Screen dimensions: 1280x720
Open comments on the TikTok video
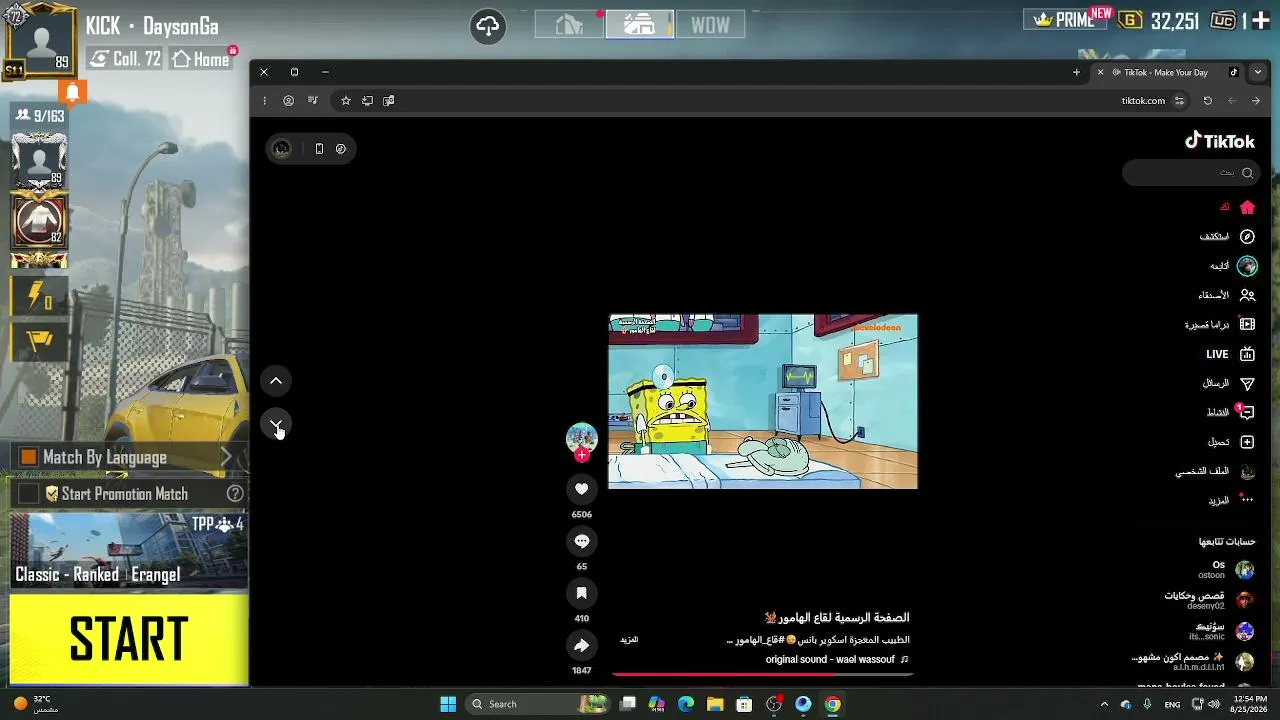[x=581, y=541]
